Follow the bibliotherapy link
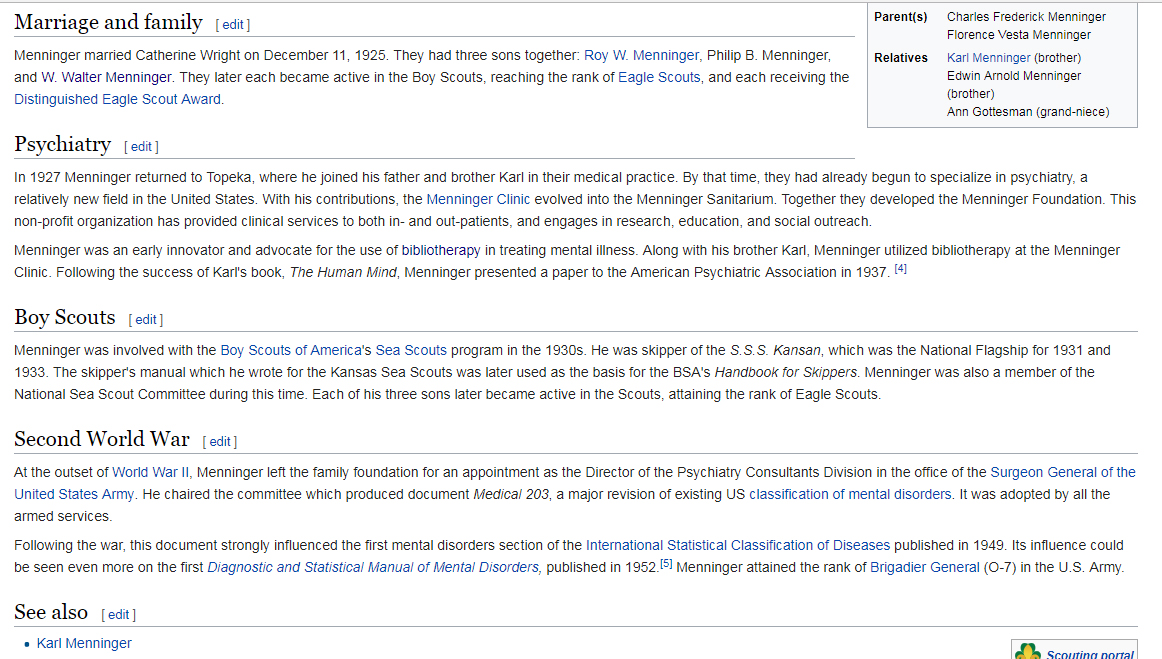Viewport: 1162px width, 659px height. (x=441, y=251)
